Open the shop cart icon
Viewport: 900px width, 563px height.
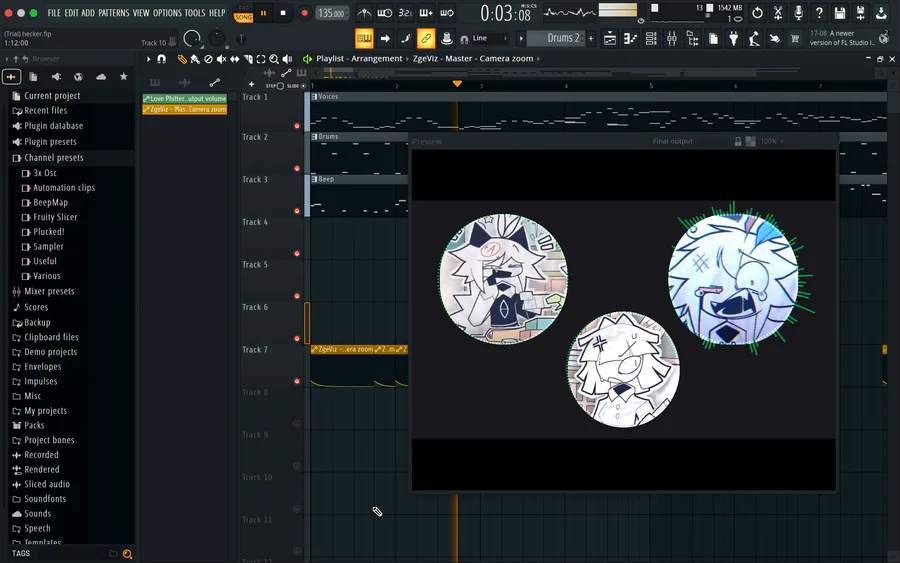click(795, 38)
